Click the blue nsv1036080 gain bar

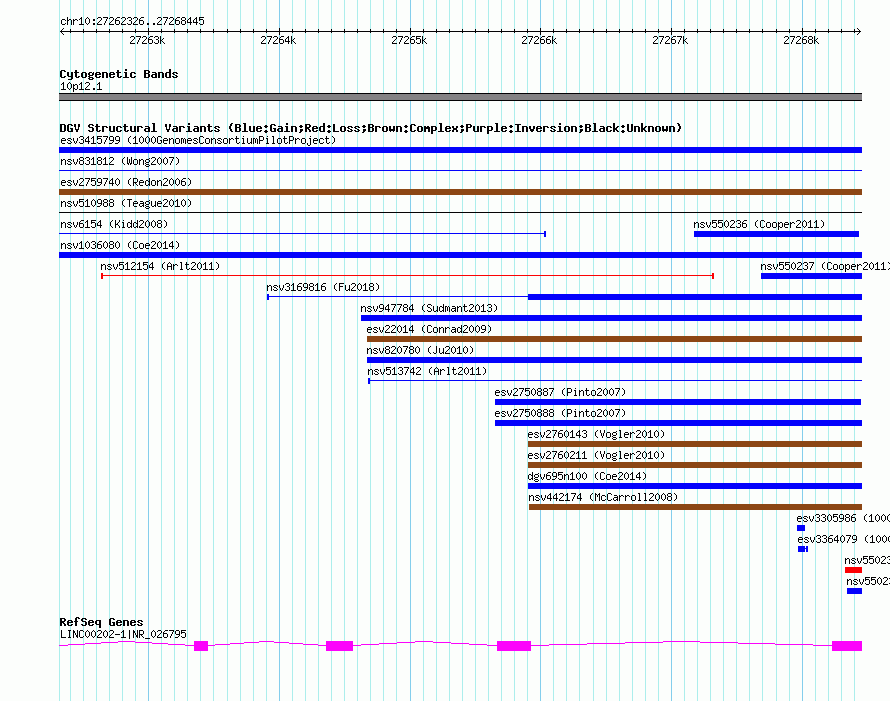tap(460, 255)
